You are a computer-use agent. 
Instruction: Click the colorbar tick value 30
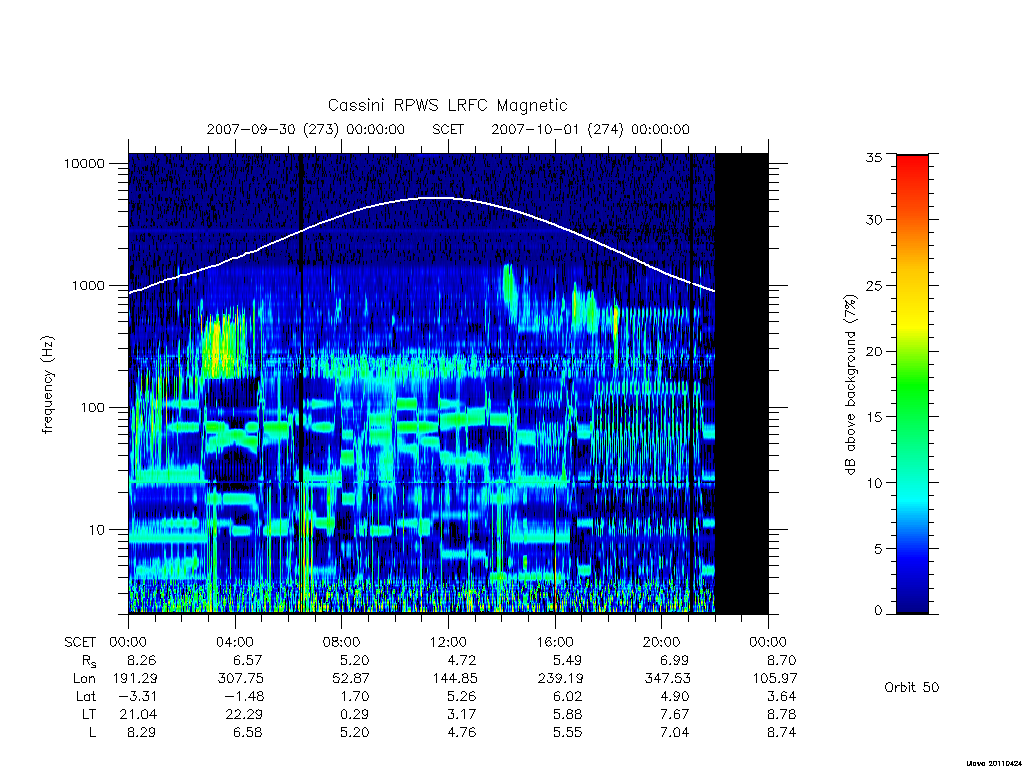(874, 220)
